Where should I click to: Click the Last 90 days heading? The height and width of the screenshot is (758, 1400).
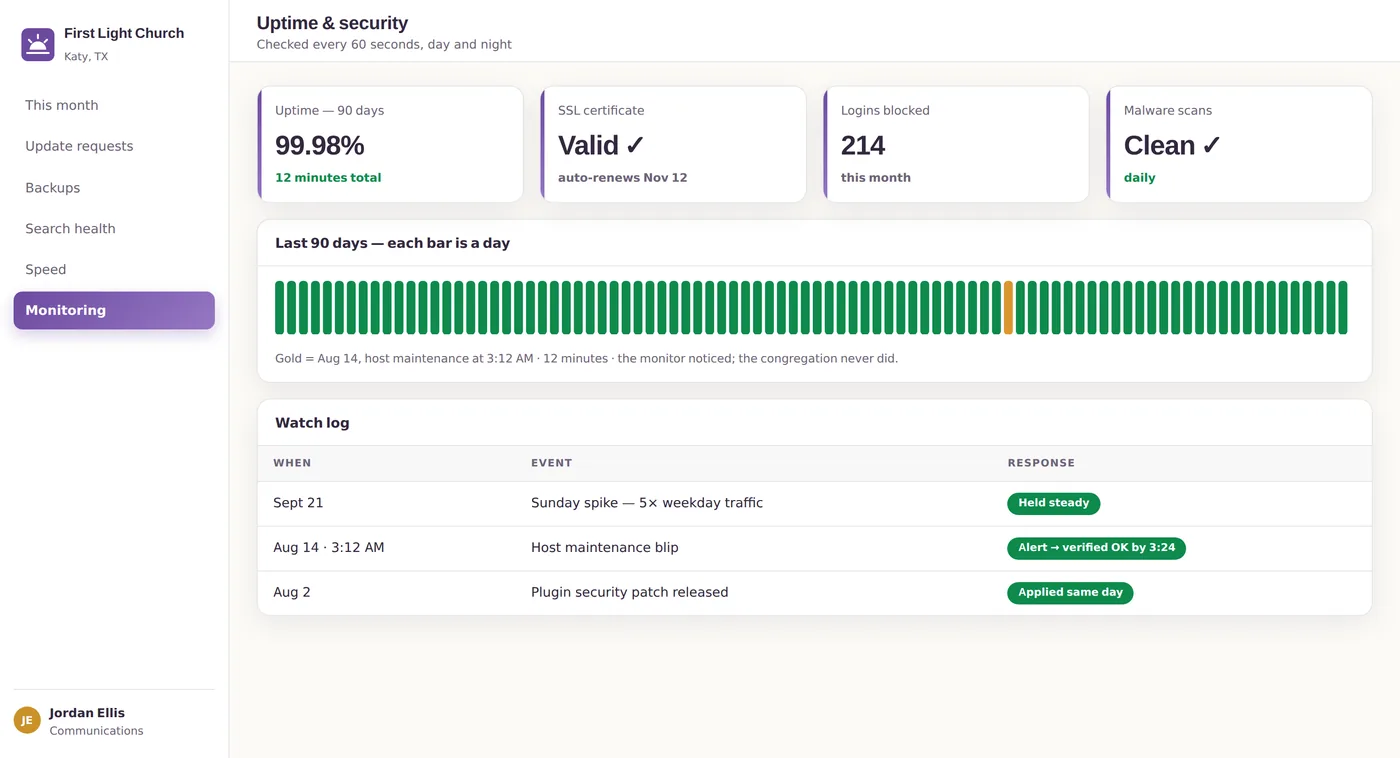(392, 243)
